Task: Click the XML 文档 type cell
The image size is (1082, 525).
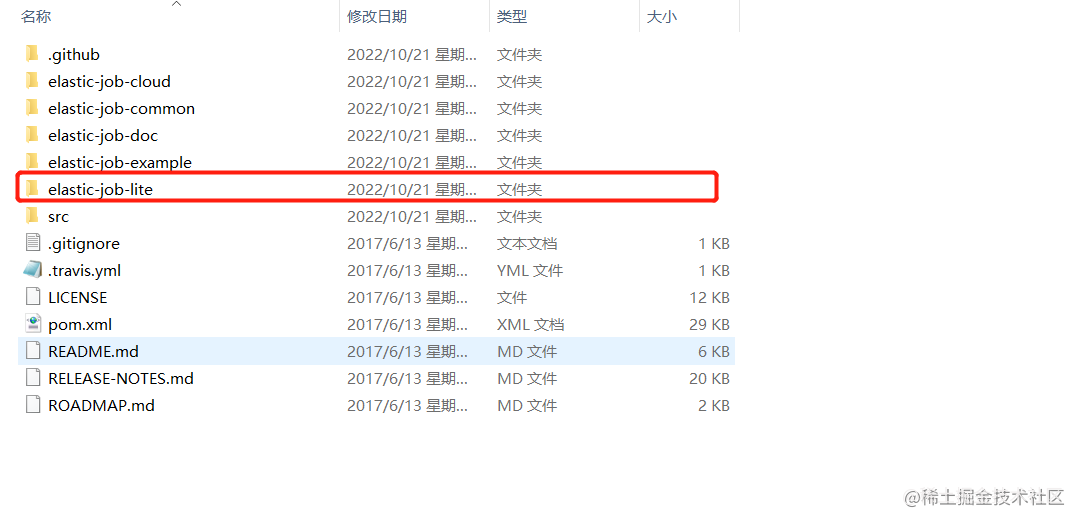Action: click(531, 324)
